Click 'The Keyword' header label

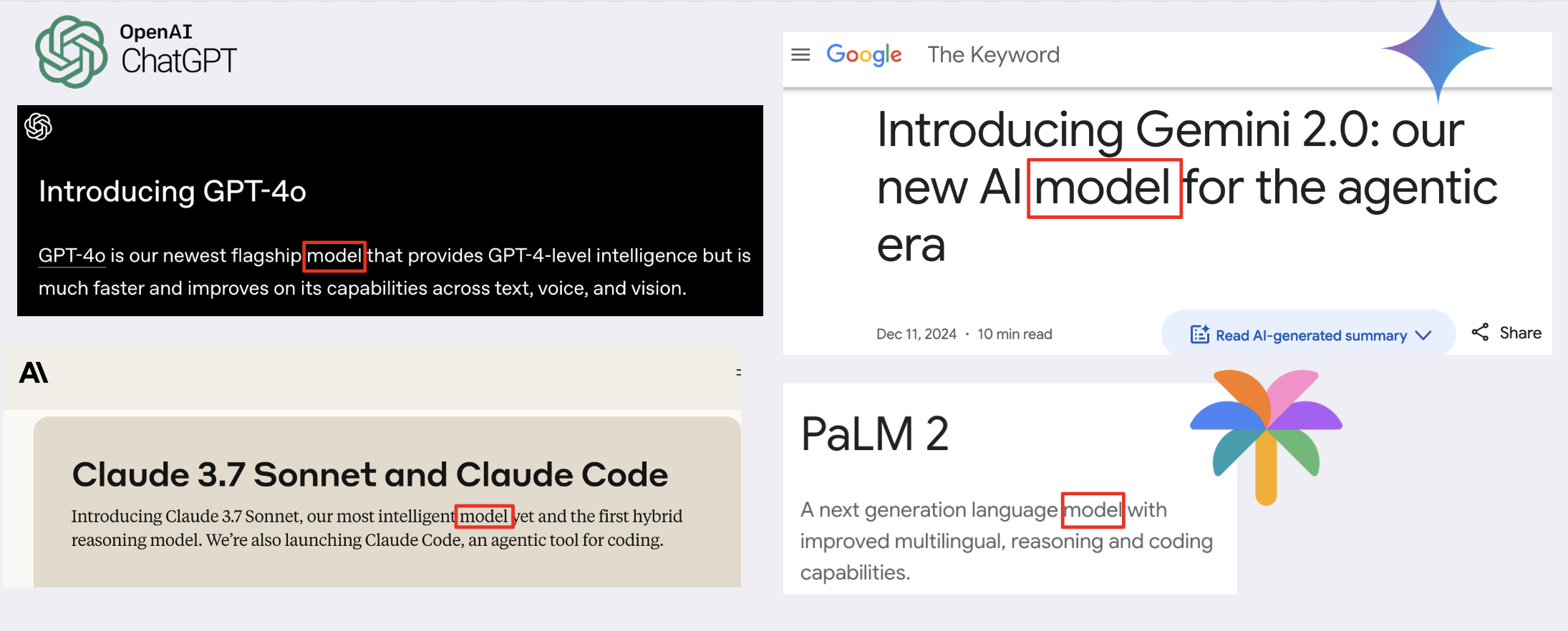point(994,54)
